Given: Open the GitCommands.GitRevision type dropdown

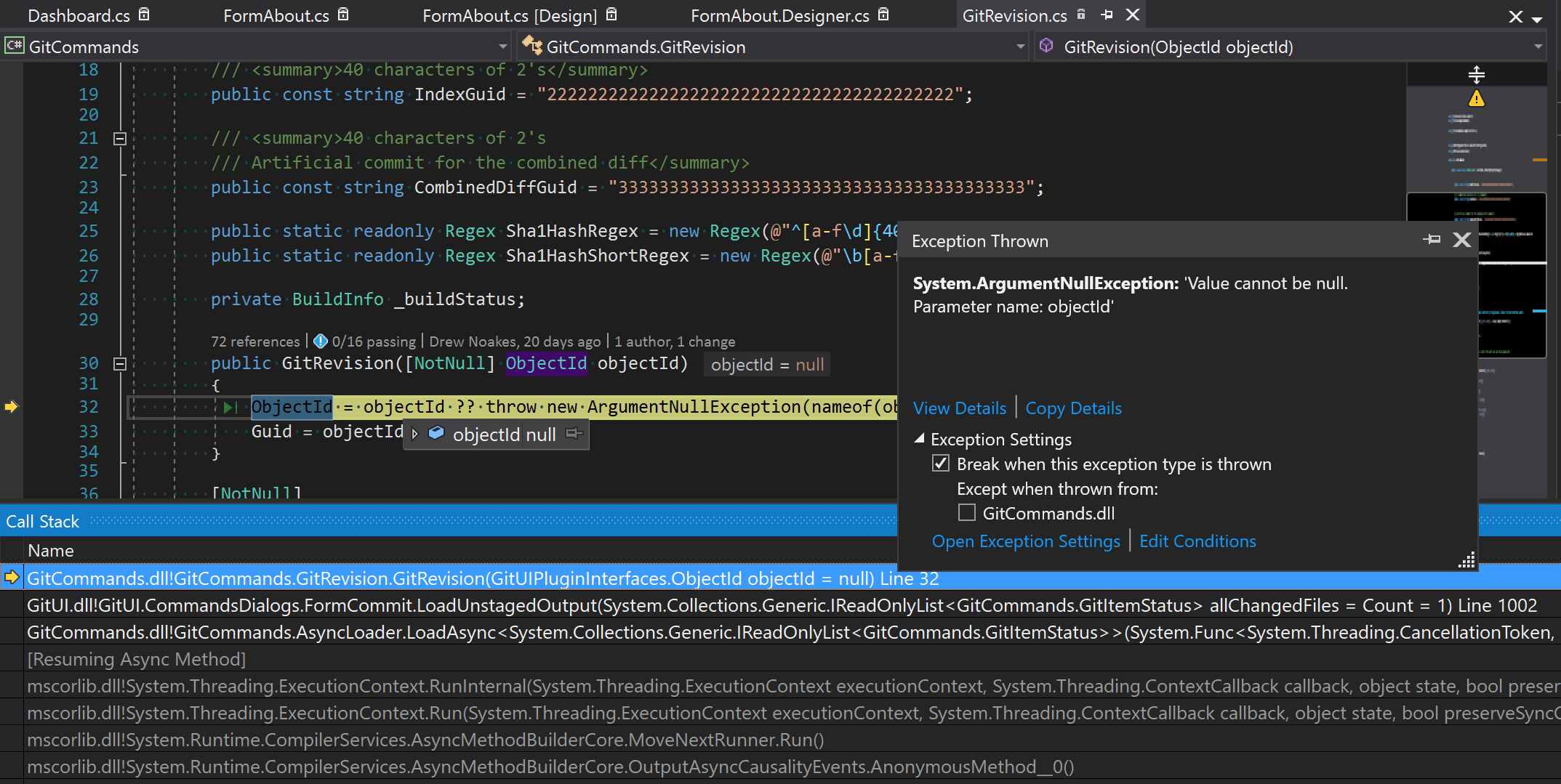Looking at the screenshot, I should pos(1019,46).
